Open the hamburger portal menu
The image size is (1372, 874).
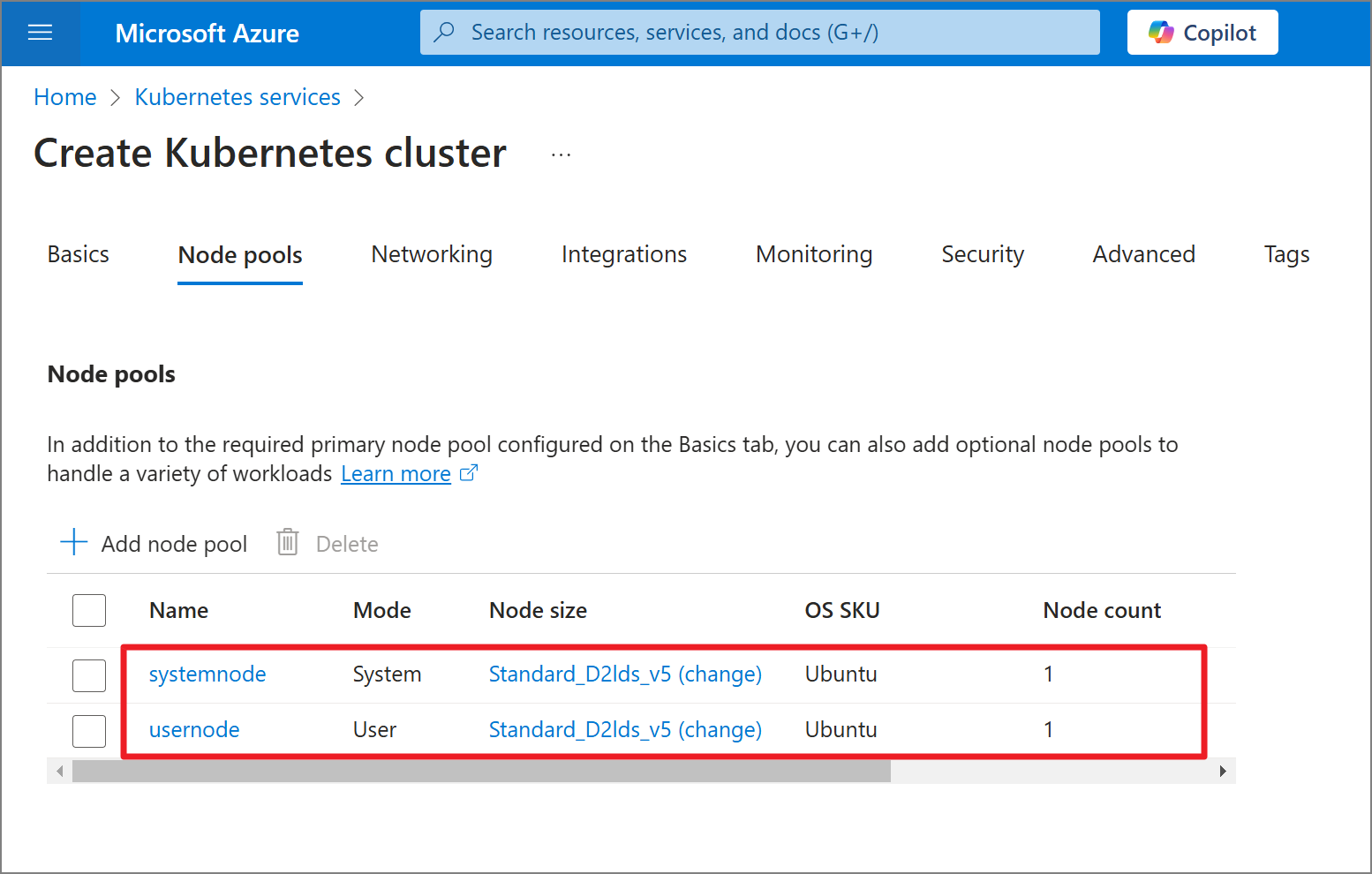point(41,34)
